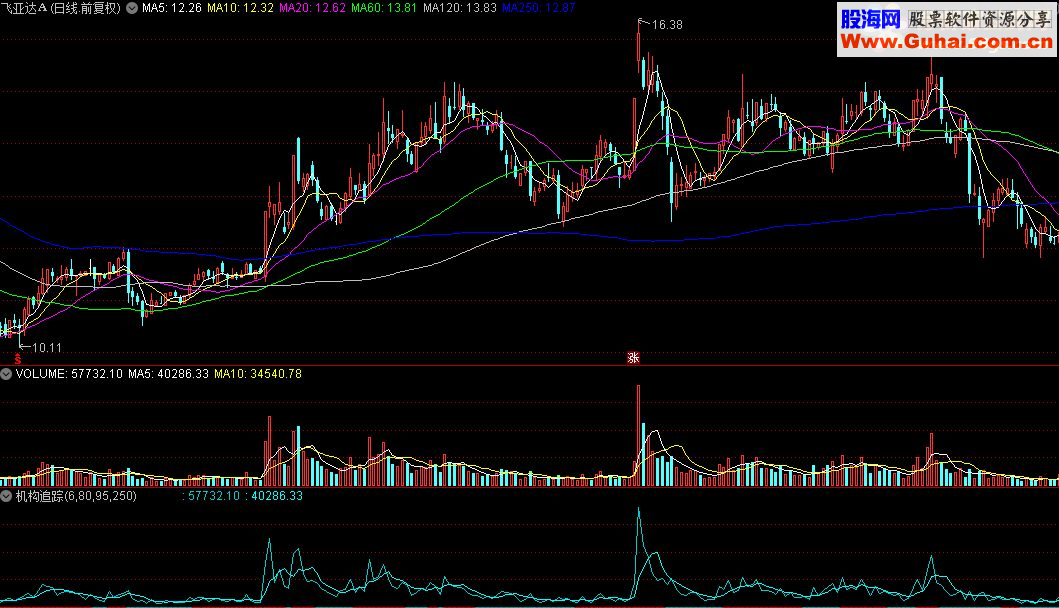Click the red $ marker icon
1059x608 pixels.
point(18,359)
